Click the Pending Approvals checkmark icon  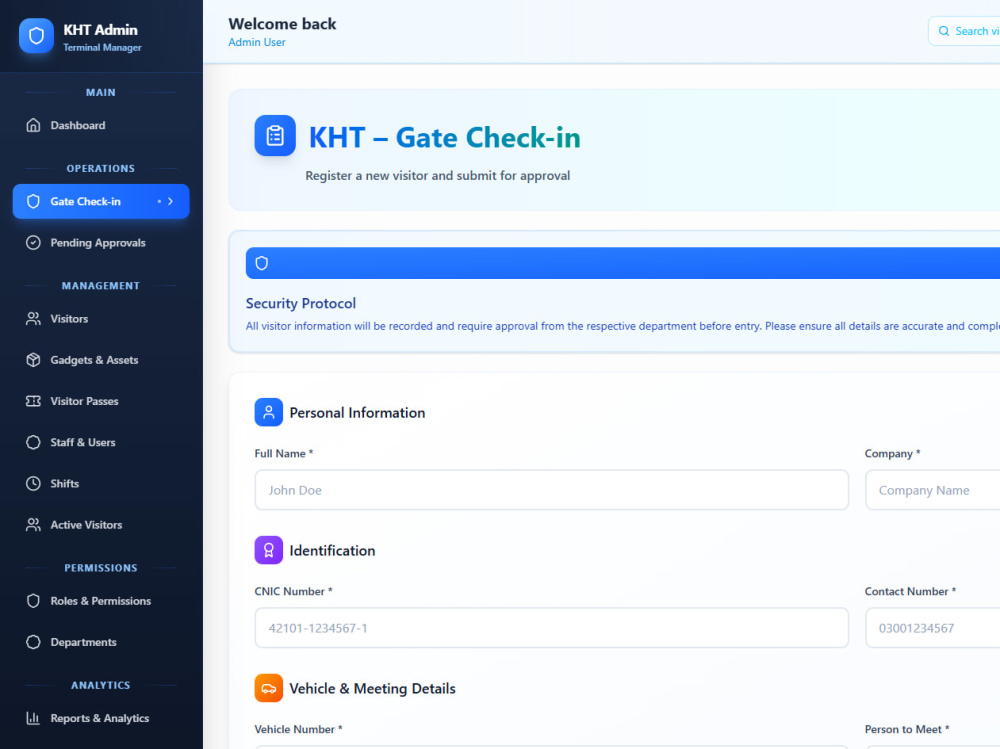pos(33,243)
